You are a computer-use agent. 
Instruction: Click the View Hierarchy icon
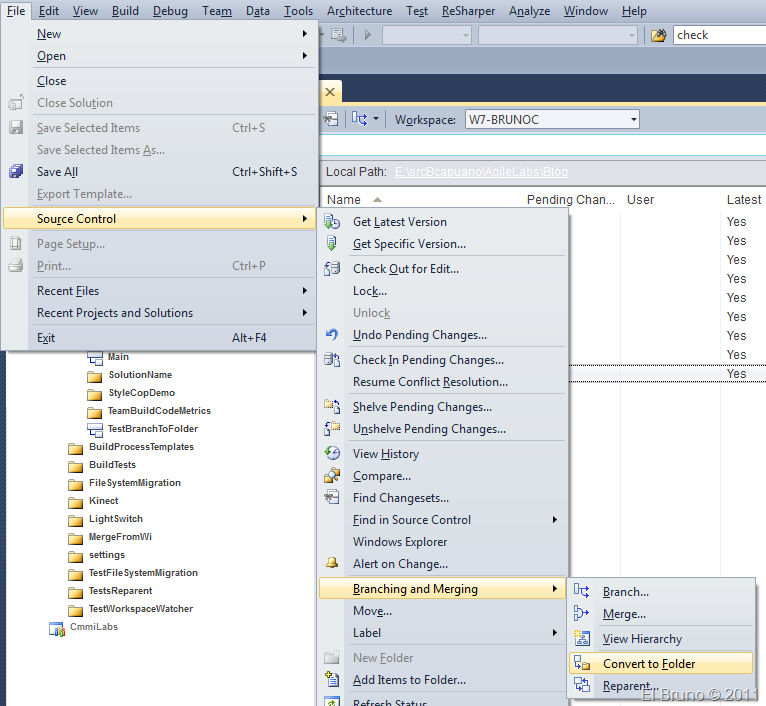[x=582, y=639]
